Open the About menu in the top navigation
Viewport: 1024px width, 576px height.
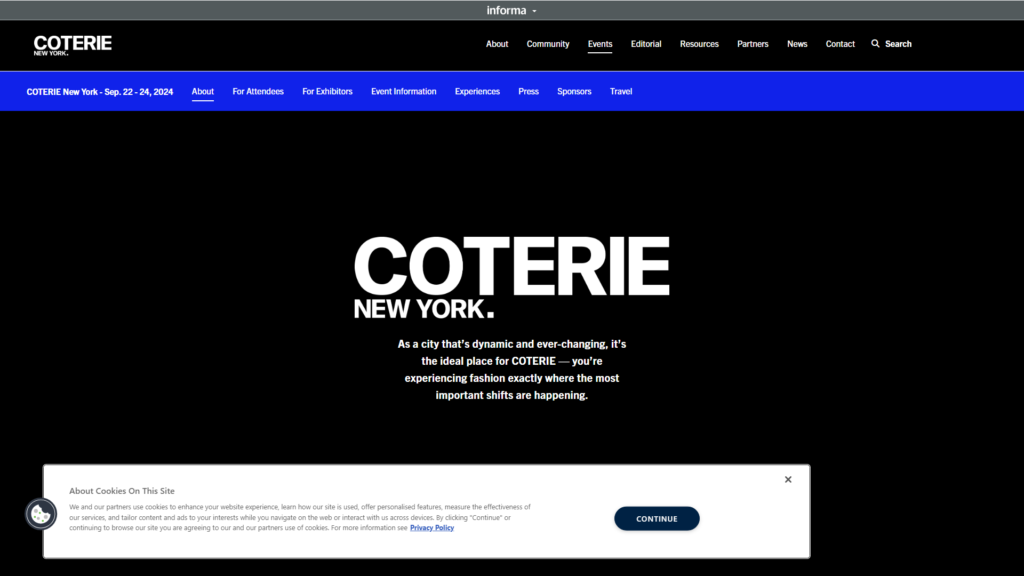[x=497, y=44]
